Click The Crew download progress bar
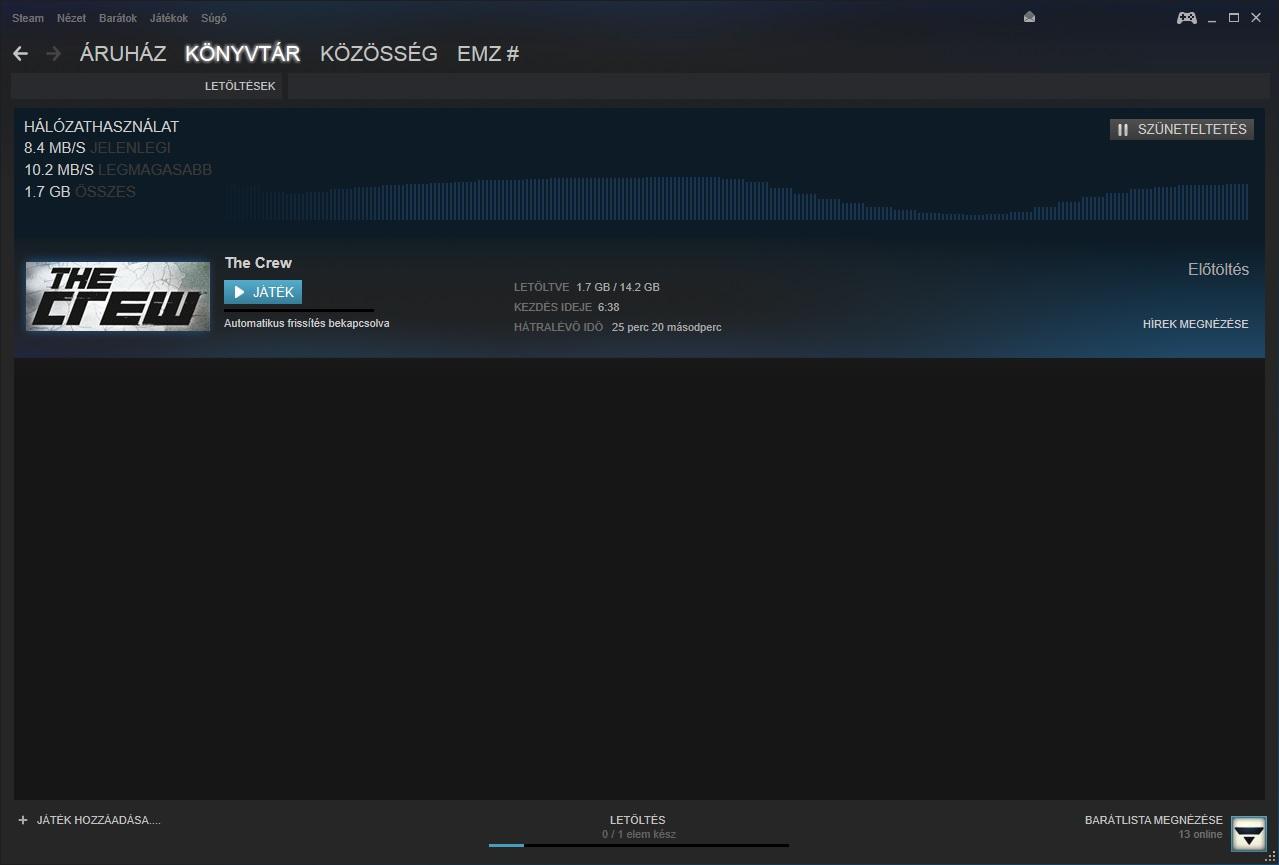 (299, 311)
